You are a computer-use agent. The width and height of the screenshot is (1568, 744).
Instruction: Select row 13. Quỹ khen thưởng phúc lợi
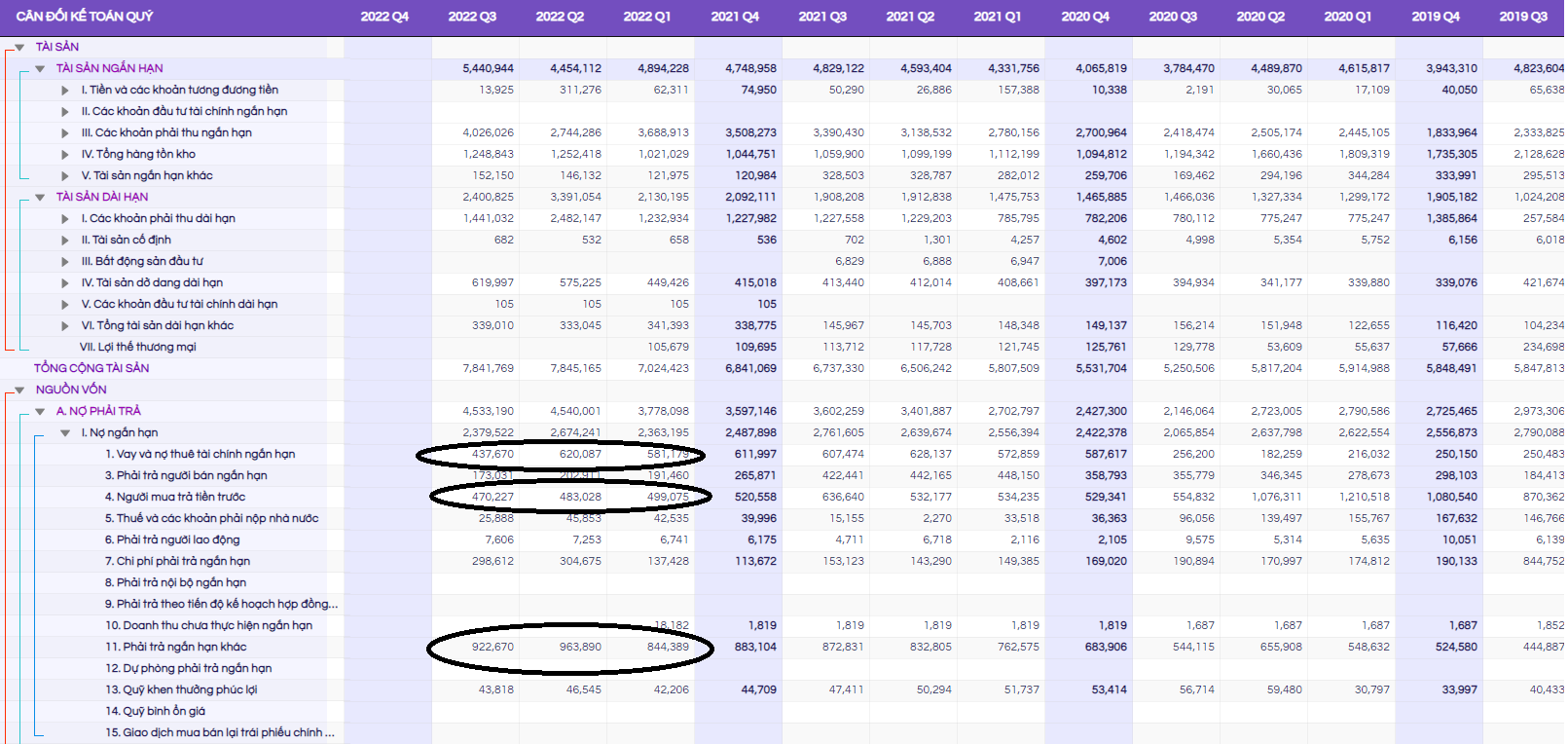[x=181, y=689]
